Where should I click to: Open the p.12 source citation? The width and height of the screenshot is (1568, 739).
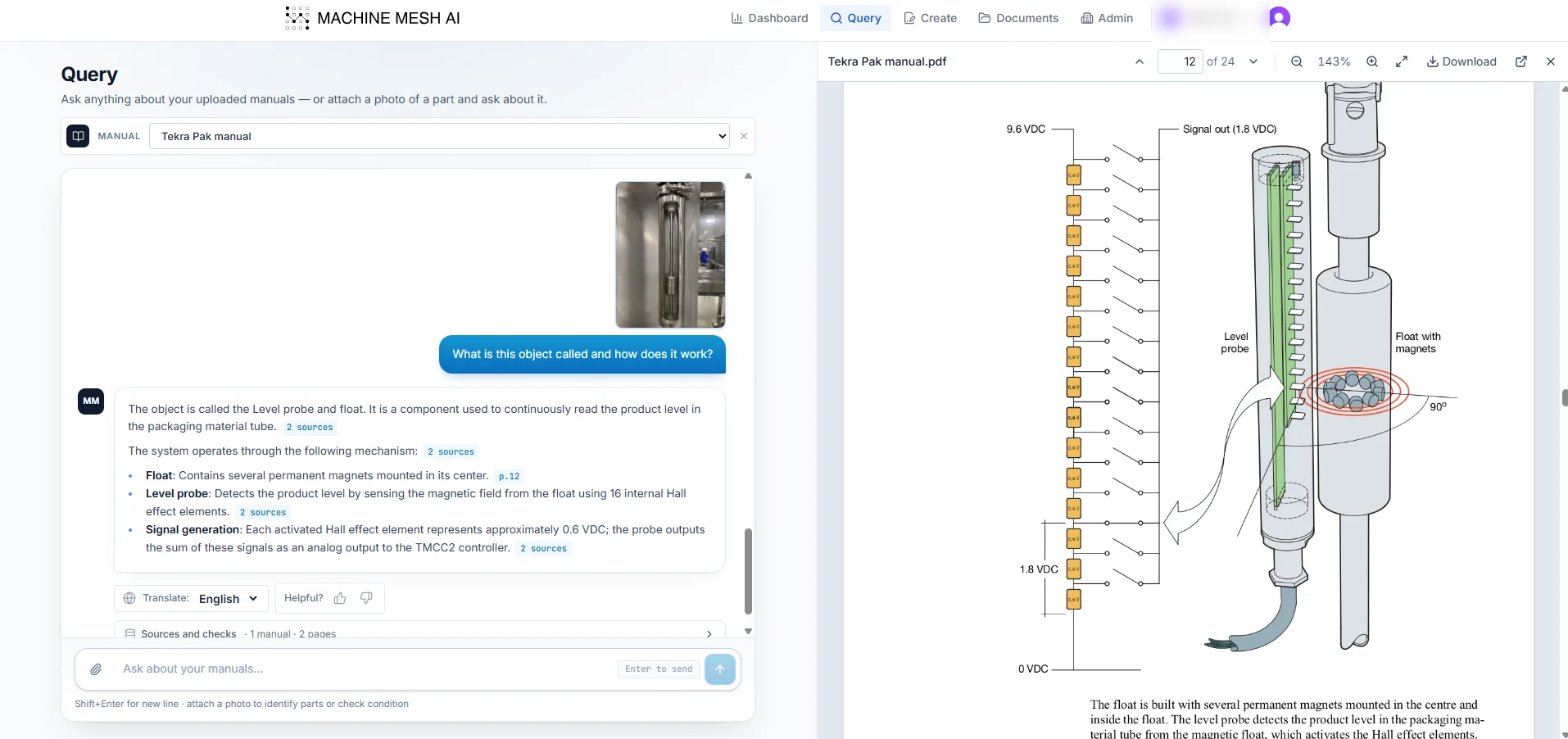pyautogui.click(x=509, y=476)
